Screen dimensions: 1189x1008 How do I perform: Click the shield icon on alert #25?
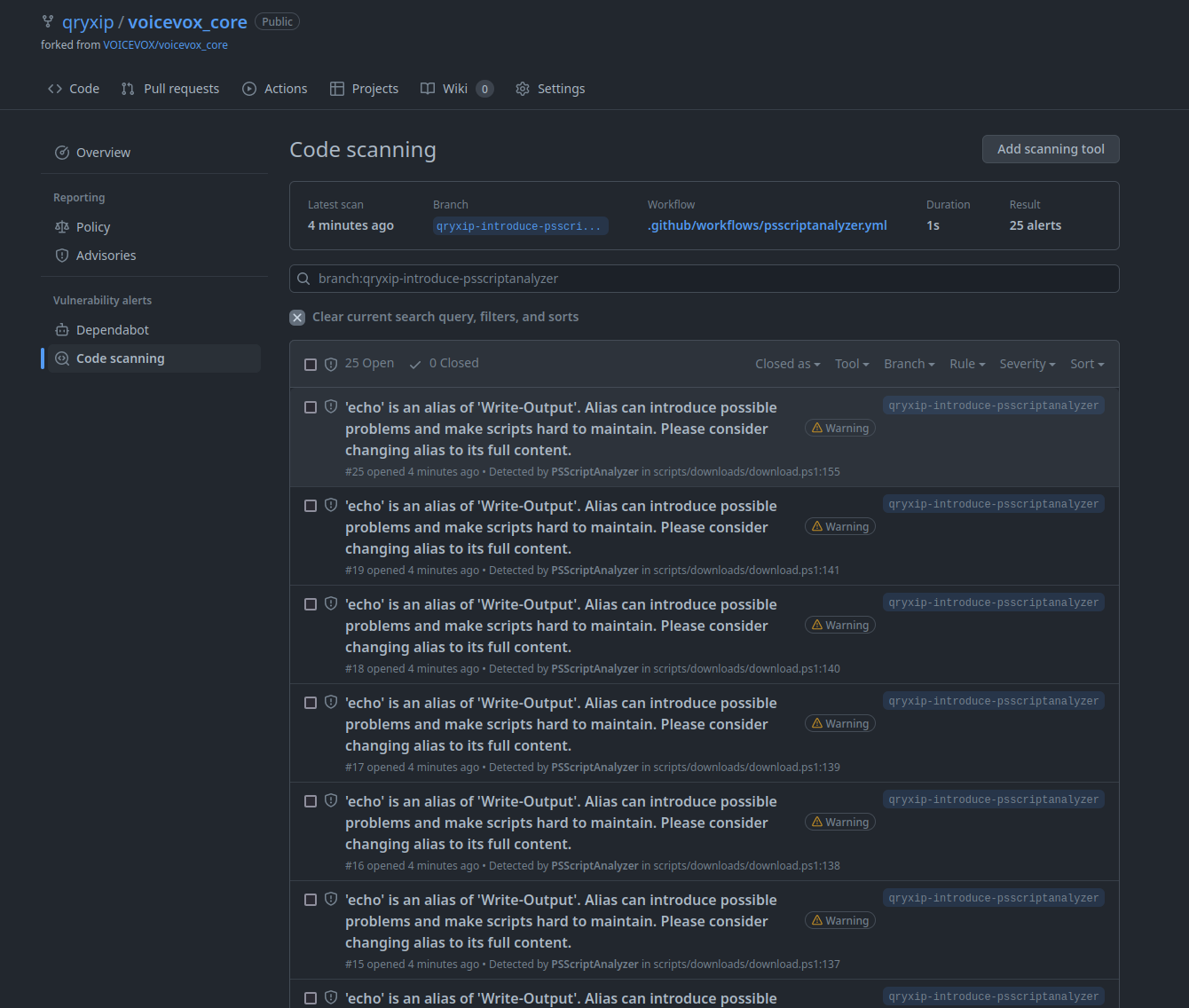click(x=330, y=406)
